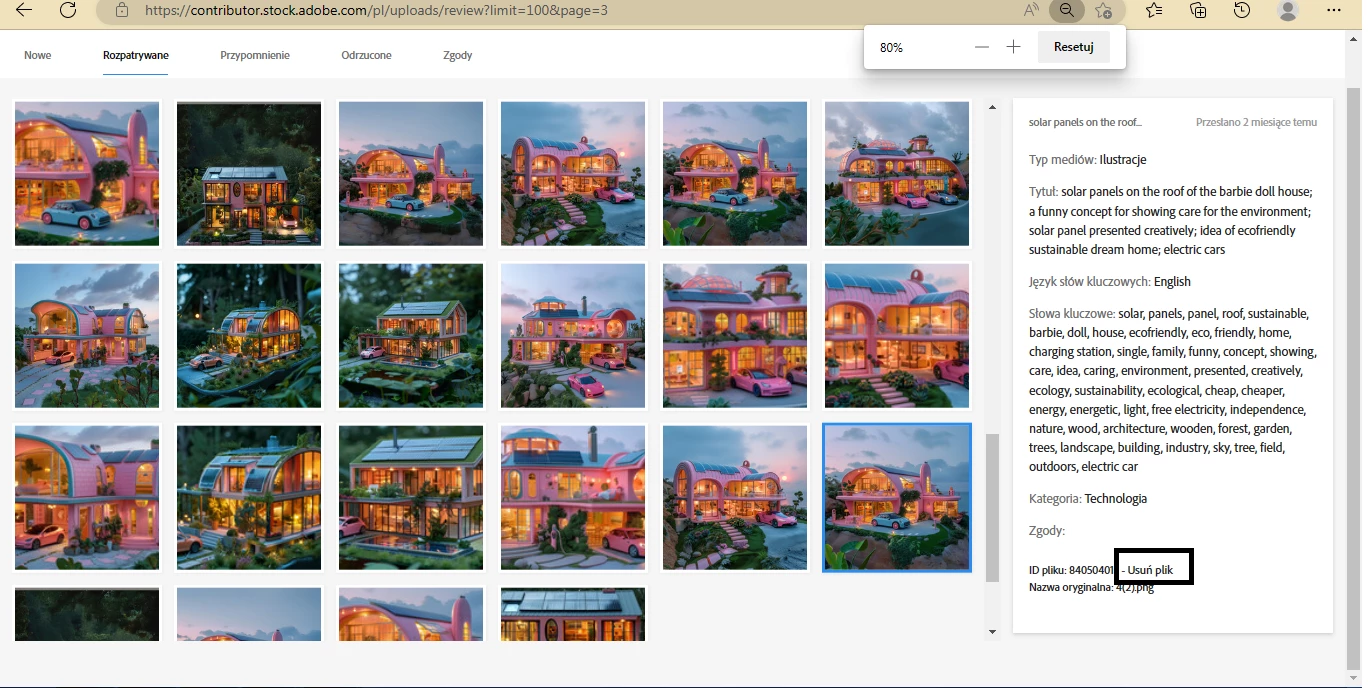Viewport: 1368px width, 688px height.
Task: Open the Przypomnienie tab
Action: pyautogui.click(x=255, y=55)
